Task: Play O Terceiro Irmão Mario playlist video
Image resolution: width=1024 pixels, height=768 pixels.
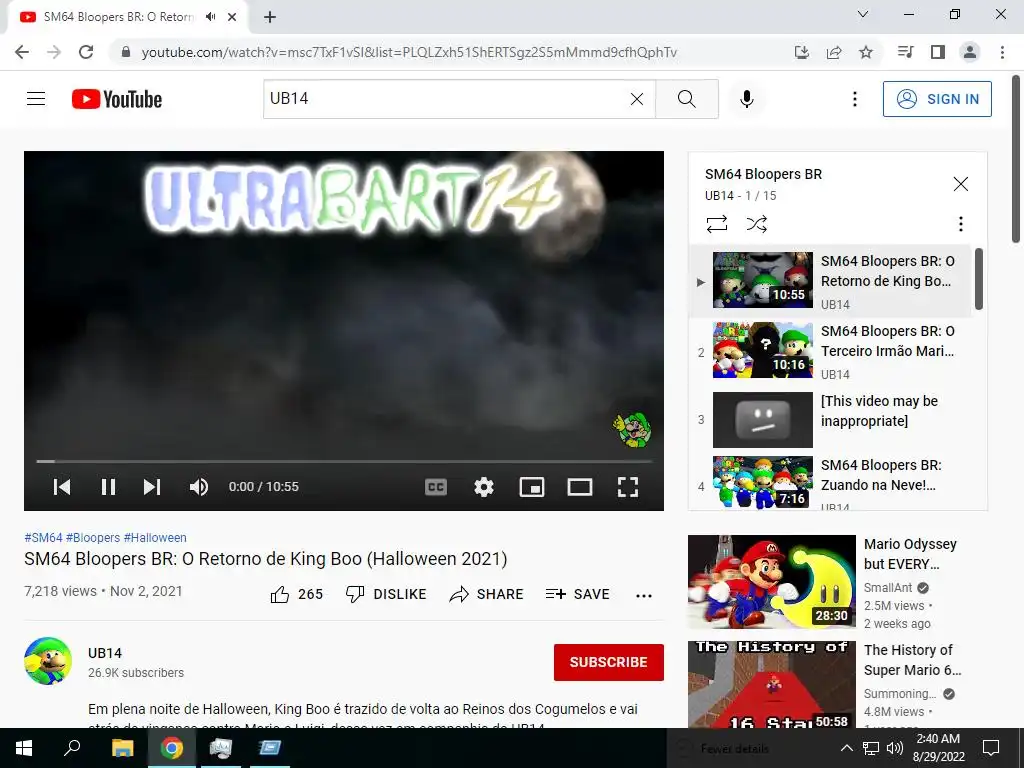Action: click(831, 351)
